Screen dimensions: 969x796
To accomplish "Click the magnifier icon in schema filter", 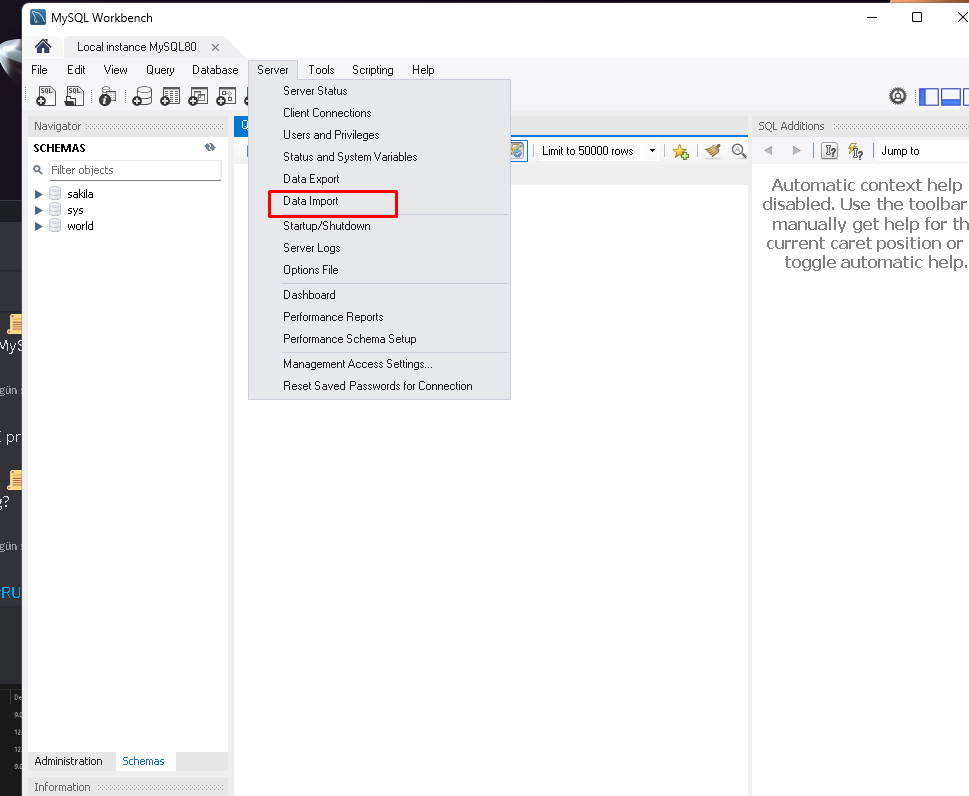I will [x=38, y=169].
